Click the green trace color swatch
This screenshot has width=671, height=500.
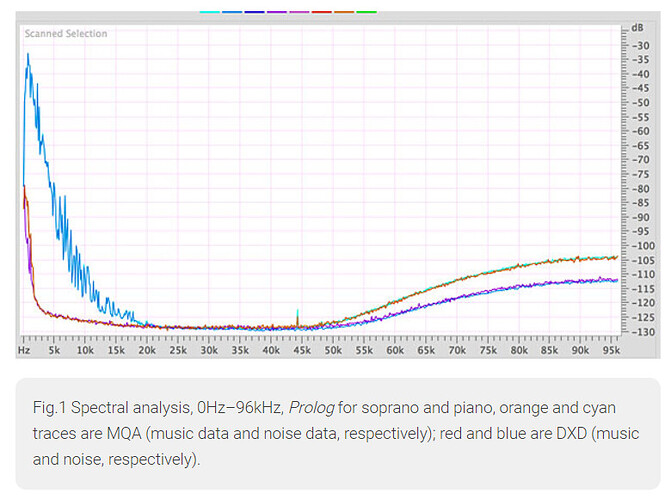pyautogui.click(x=366, y=12)
